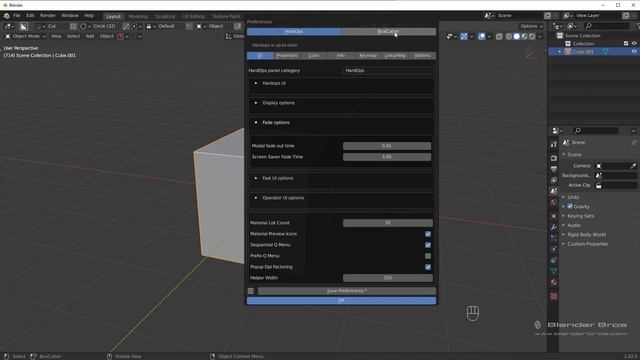Open the Blender logo menu
Viewport: 640px width, 360px height.
[7, 16]
